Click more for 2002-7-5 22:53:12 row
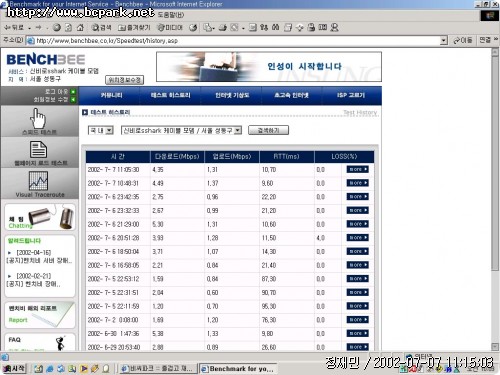 [358, 279]
